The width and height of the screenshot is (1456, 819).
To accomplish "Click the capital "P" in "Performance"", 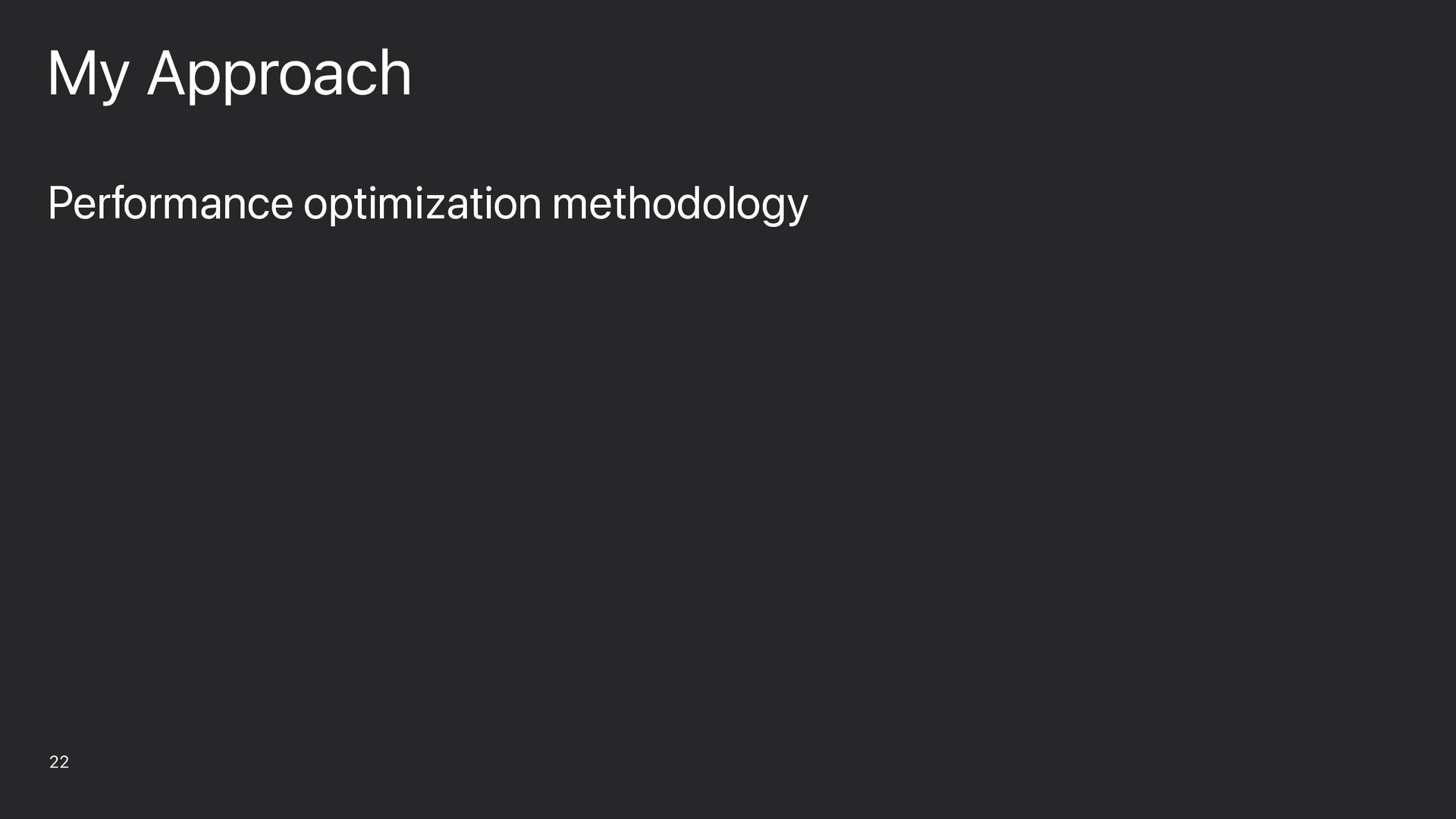I will point(60,202).
